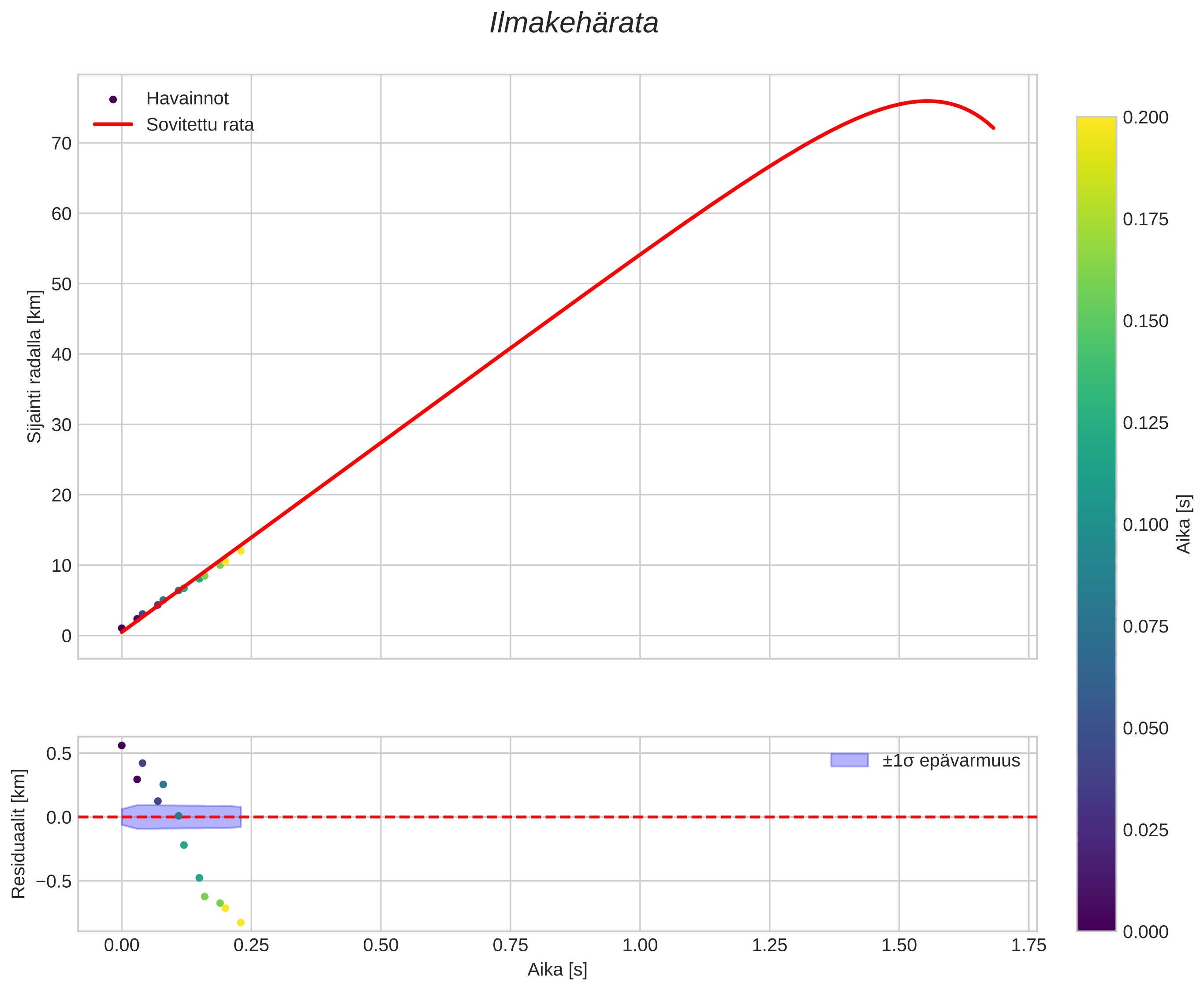Click the Sijainti radalla [km] axis label
Screen dimensions: 1204x990
click(35, 366)
